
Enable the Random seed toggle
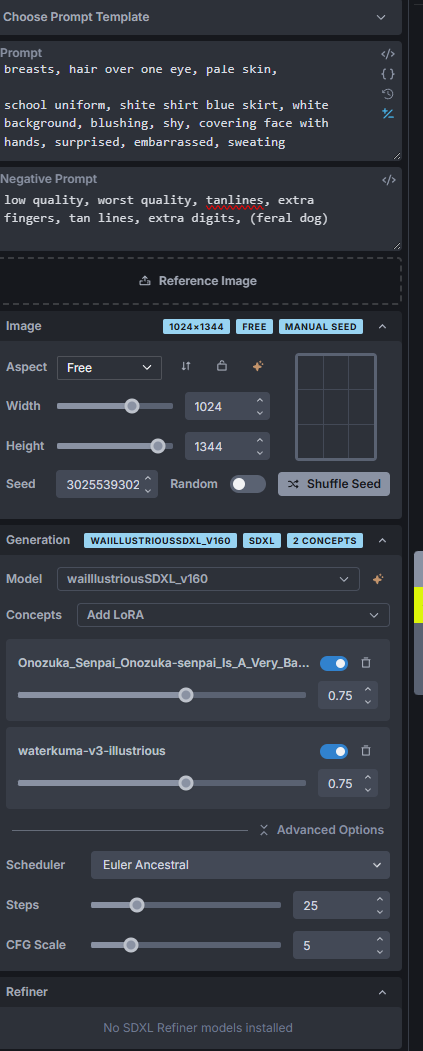247,484
